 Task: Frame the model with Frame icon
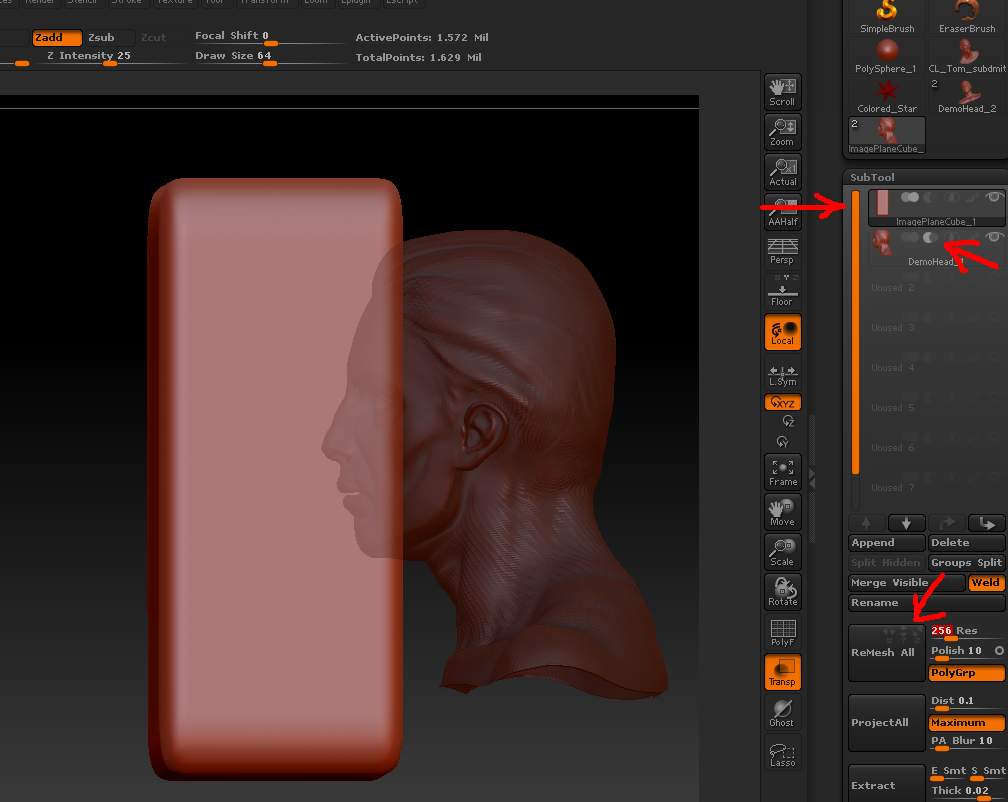782,472
